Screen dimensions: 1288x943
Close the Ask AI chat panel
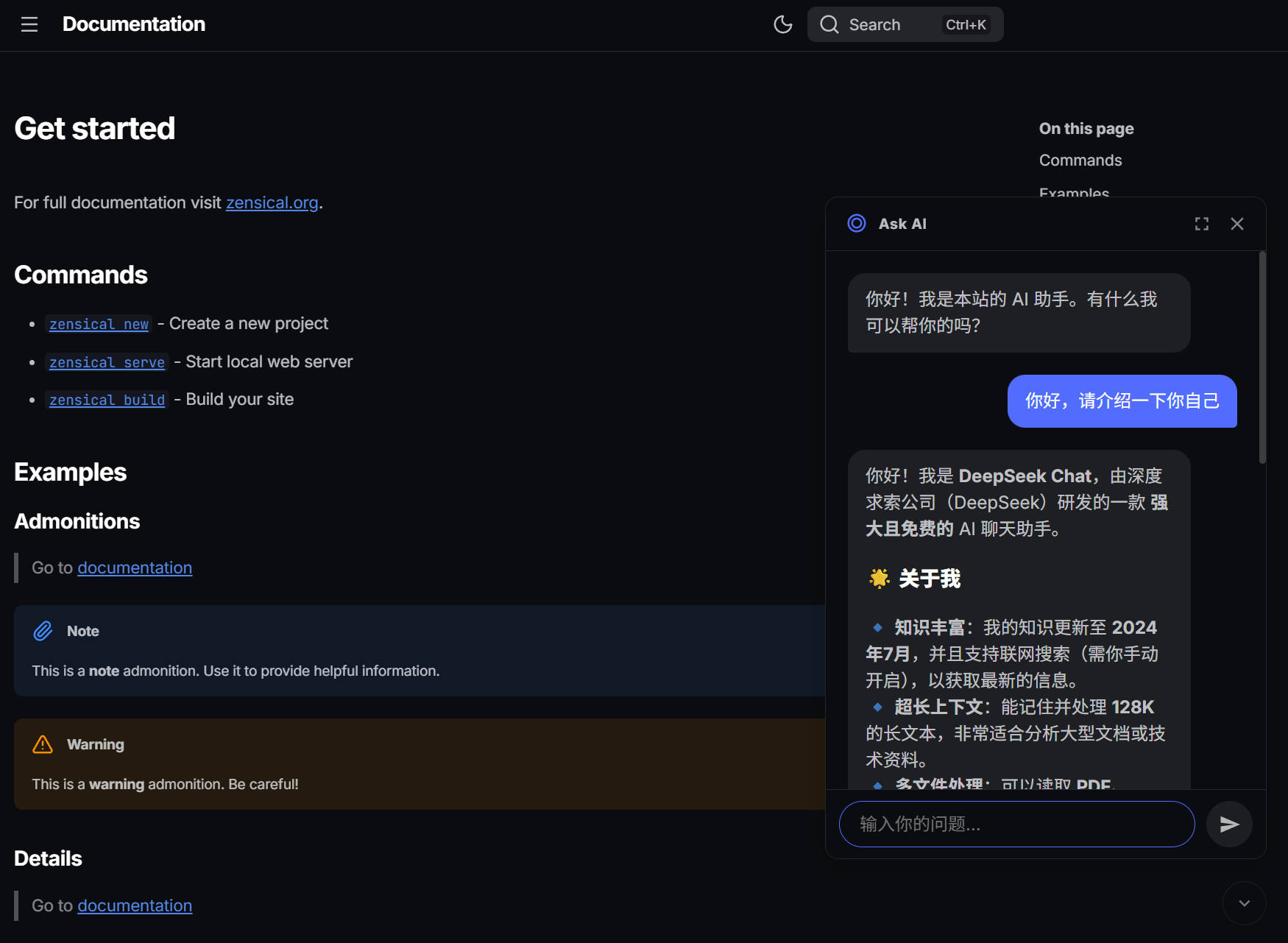coord(1236,224)
